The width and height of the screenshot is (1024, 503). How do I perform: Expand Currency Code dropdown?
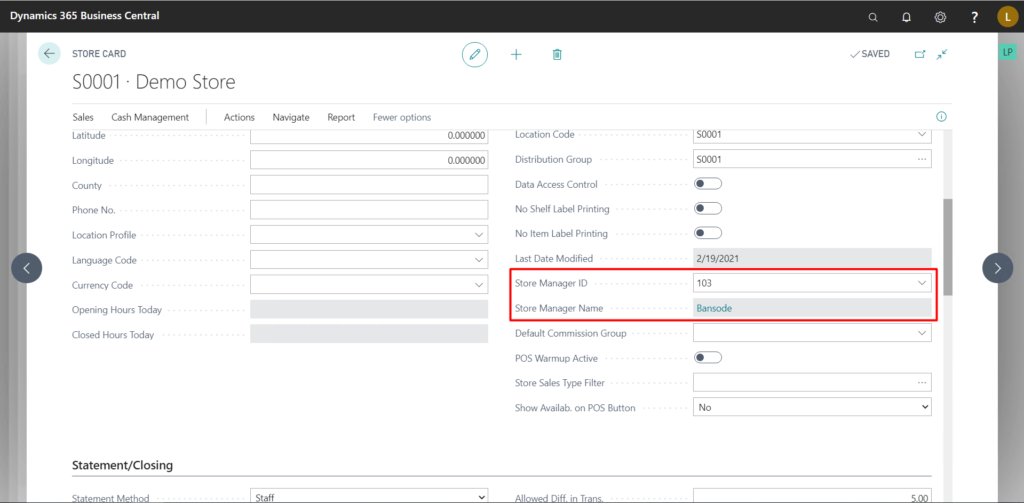(479, 285)
